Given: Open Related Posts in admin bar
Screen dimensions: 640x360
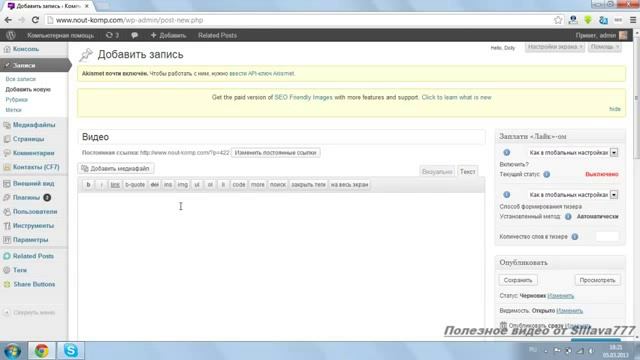Looking at the screenshot, I should click(x=217, y=36).
